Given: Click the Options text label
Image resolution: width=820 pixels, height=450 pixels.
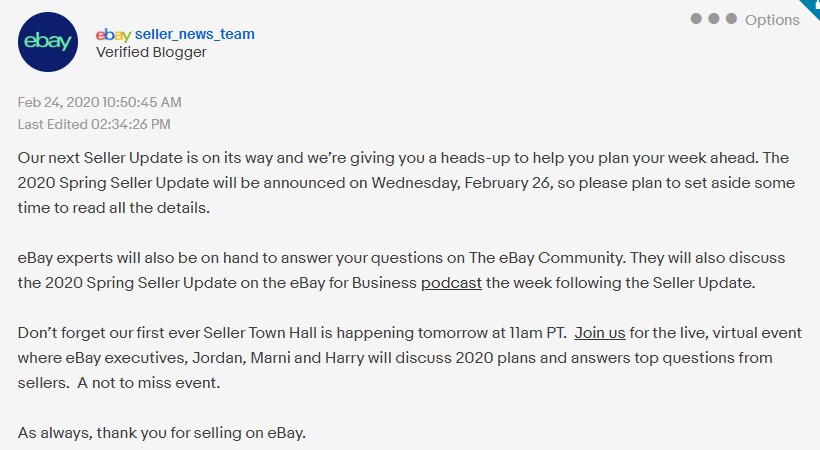Looking at the screenshot, I should coord(772,20).
